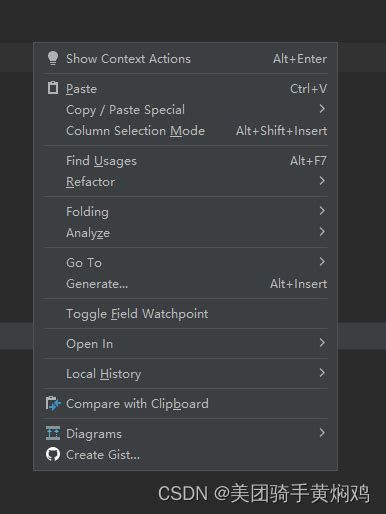
Task: Select Show Context Actions
Action: coord(185,59)
